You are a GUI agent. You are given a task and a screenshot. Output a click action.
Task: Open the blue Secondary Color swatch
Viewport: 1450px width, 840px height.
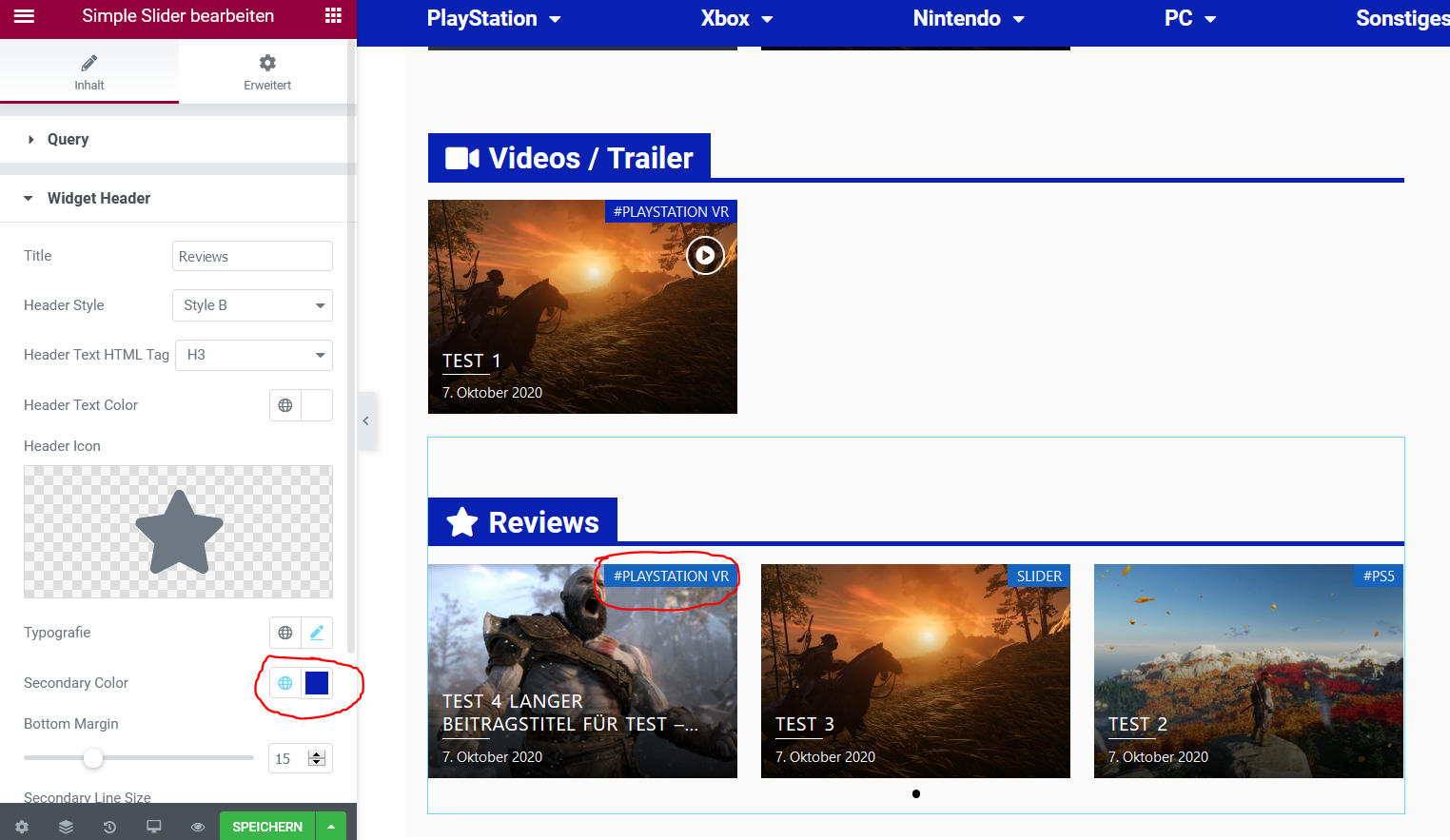point(317,683)
